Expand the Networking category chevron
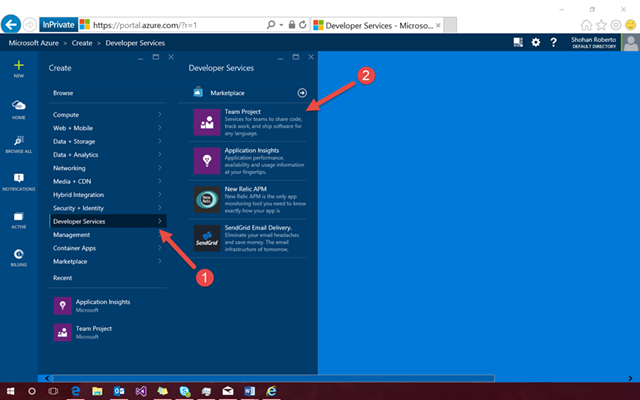 [x=160, y=168]
